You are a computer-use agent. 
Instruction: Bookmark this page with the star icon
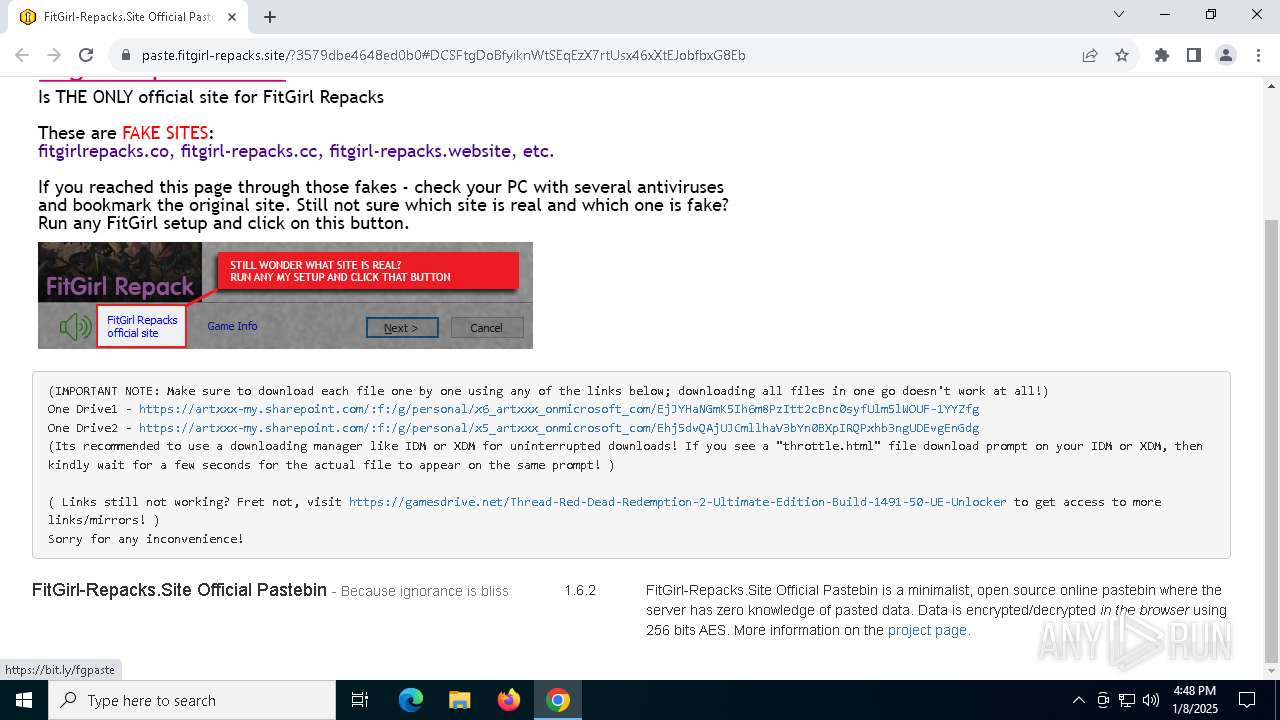click(x=1122, y=55)
